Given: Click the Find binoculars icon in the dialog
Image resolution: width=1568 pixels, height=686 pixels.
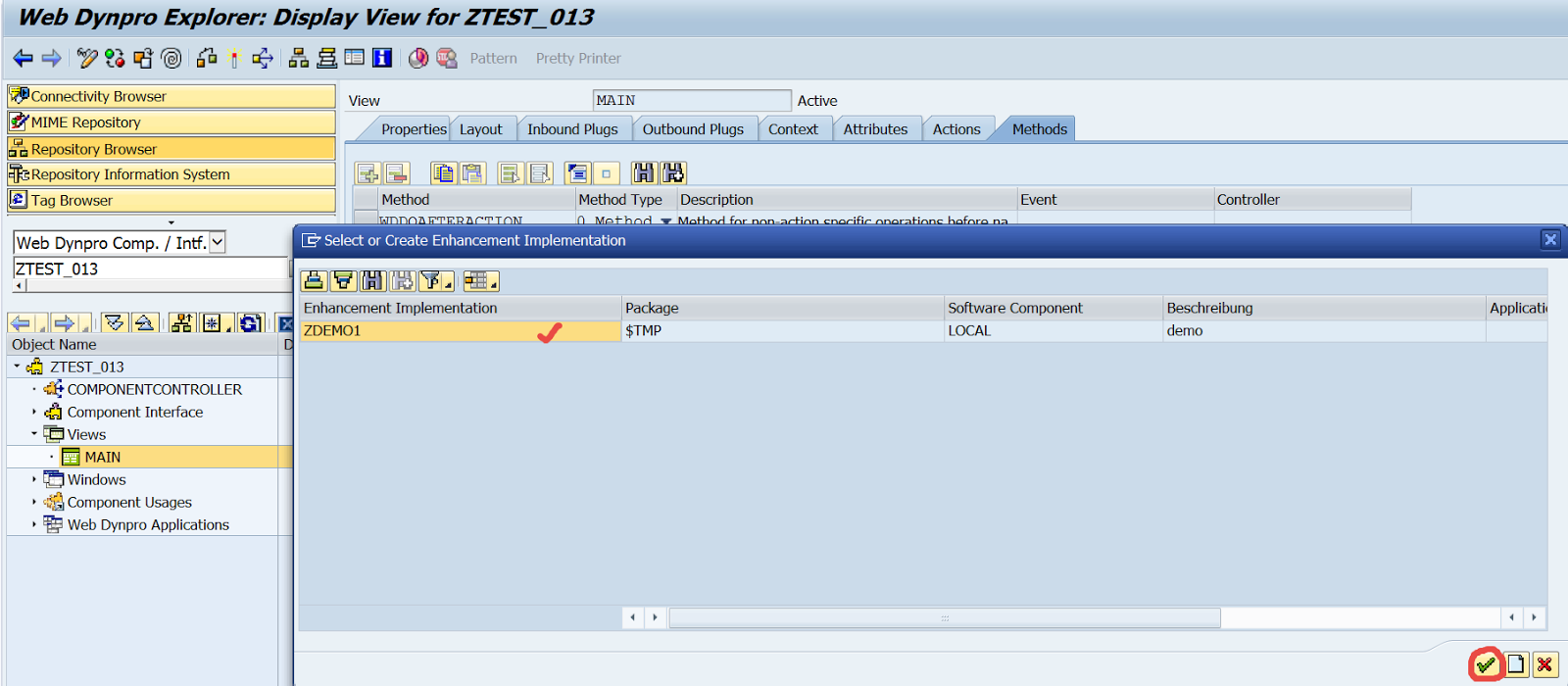Looking at the screenshot, I should click(372, 281).
